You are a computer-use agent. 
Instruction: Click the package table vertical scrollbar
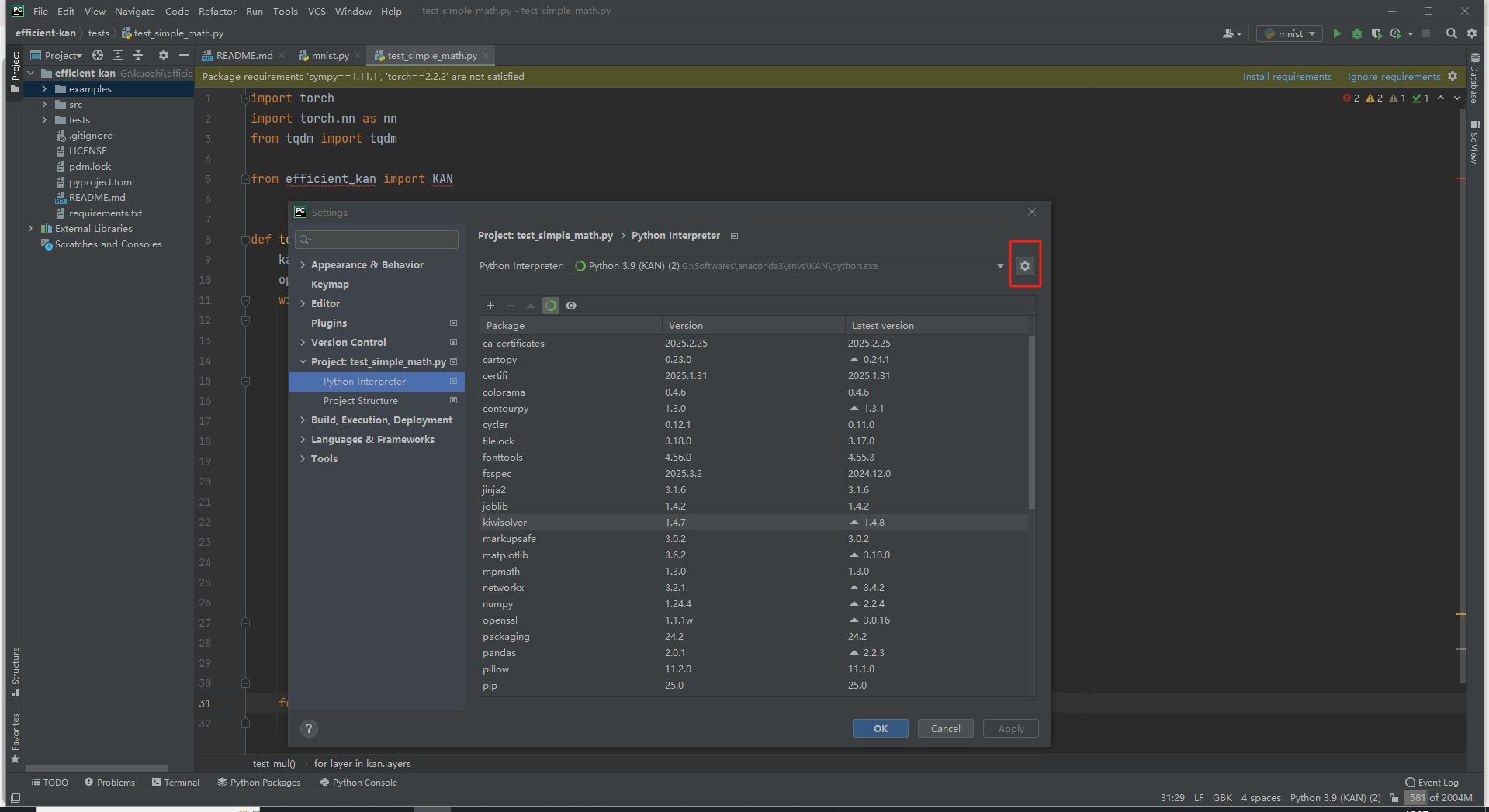click(x=1031, y=423)
